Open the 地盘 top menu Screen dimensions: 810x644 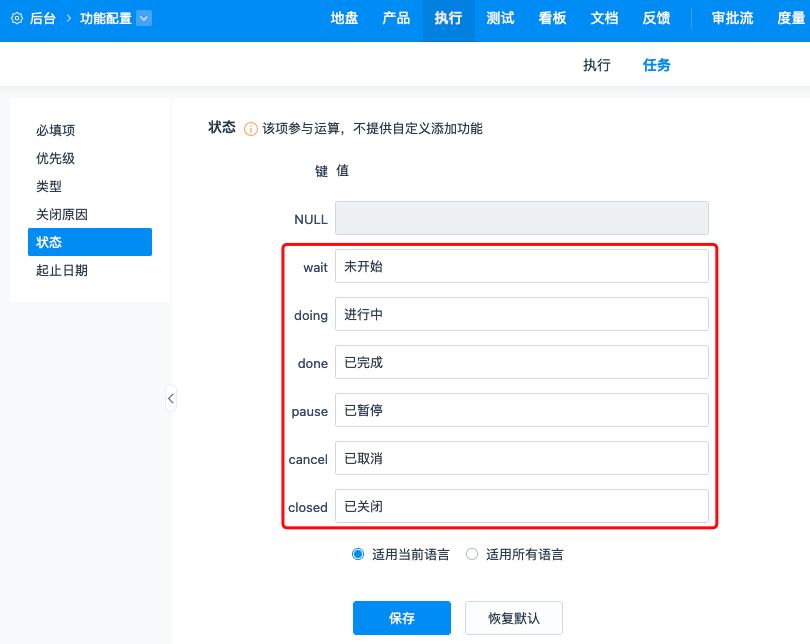click(x=345, y=19)
